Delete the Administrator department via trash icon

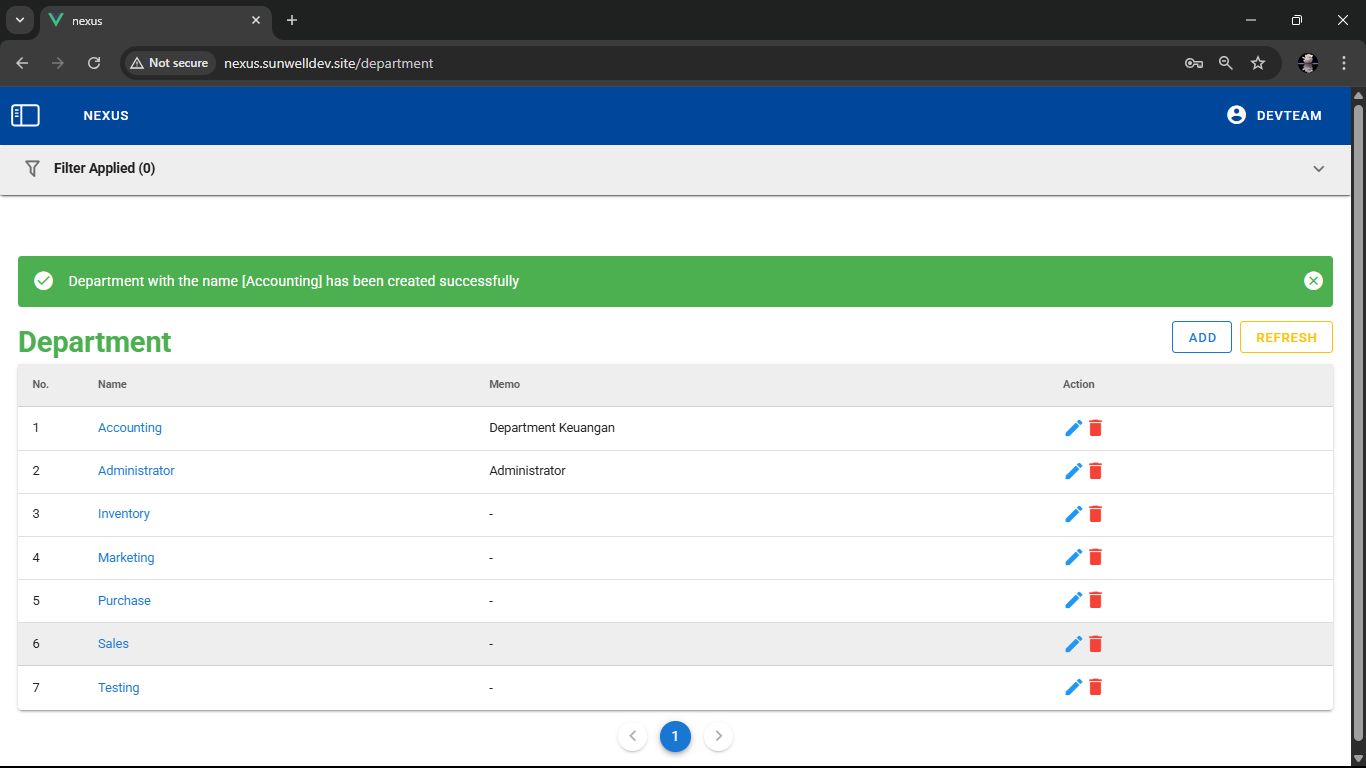[1095, 471]
